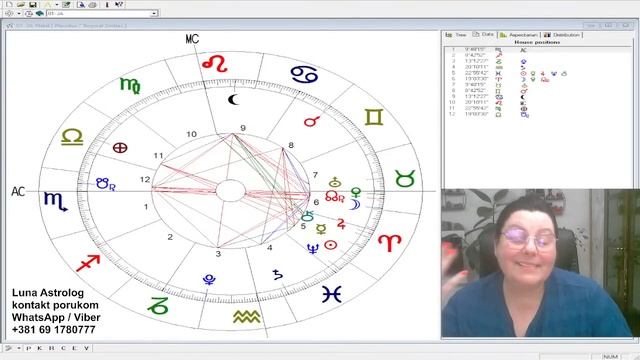
Task: Click the Virgo sign glyph on chart
Action: click(x=130, y=85)
